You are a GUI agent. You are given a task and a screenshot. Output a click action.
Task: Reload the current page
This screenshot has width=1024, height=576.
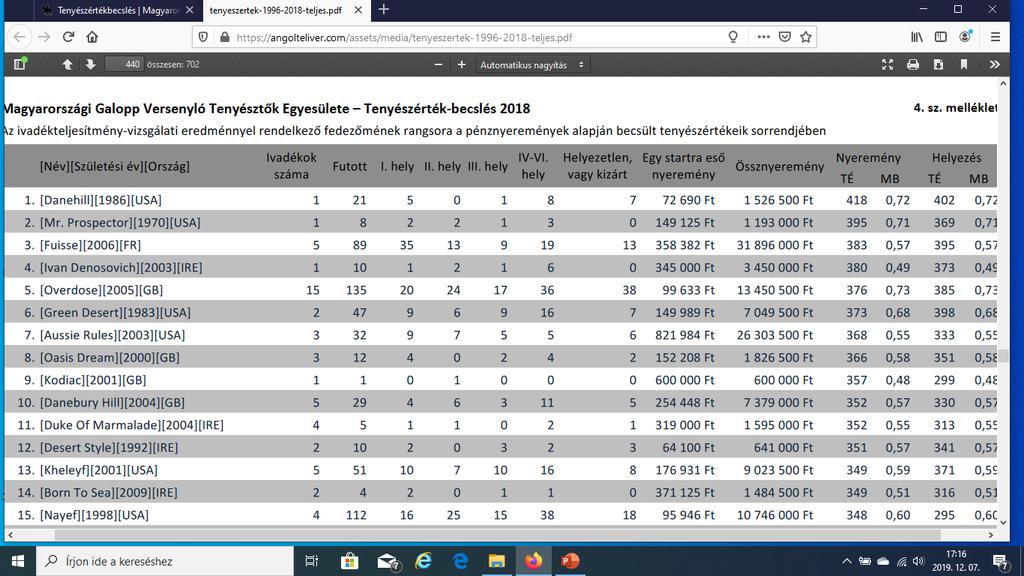(69, 37)
